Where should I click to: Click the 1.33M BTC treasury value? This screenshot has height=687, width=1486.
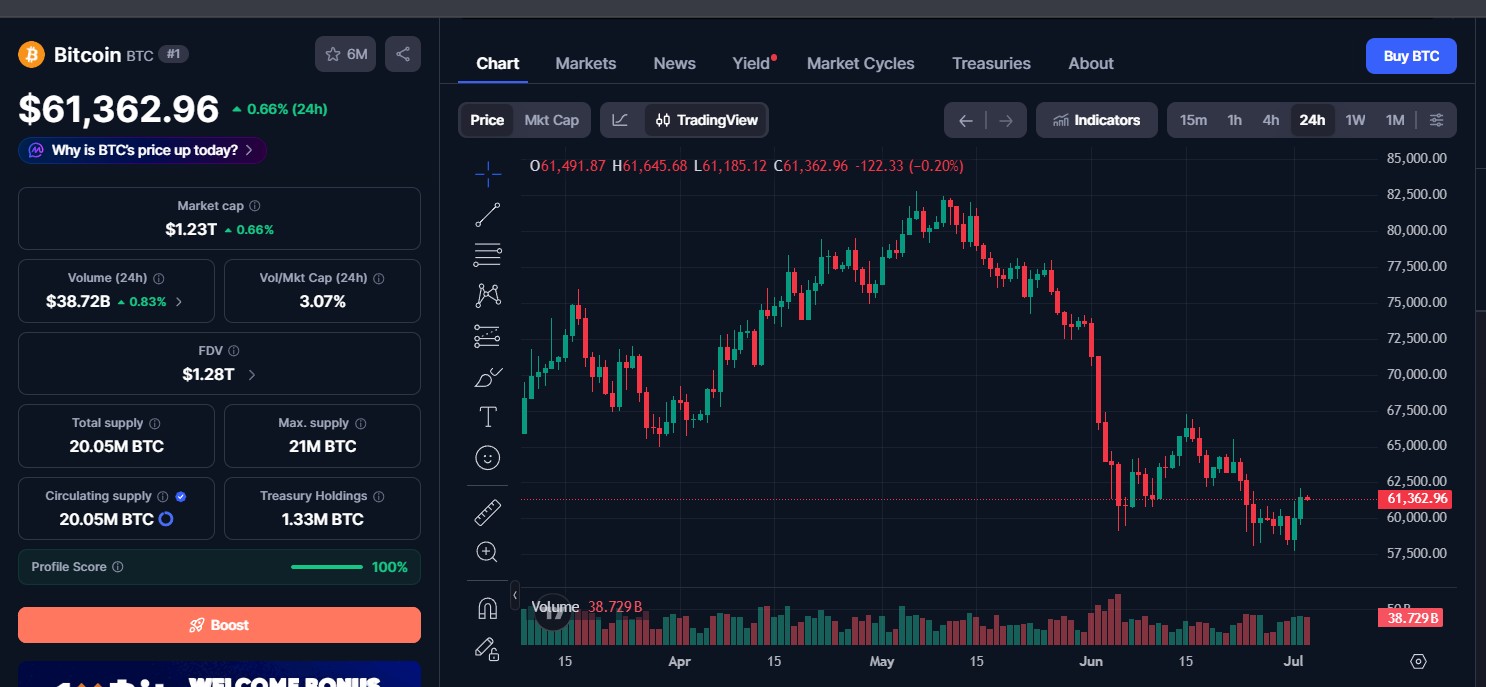[x=322, y=519]
